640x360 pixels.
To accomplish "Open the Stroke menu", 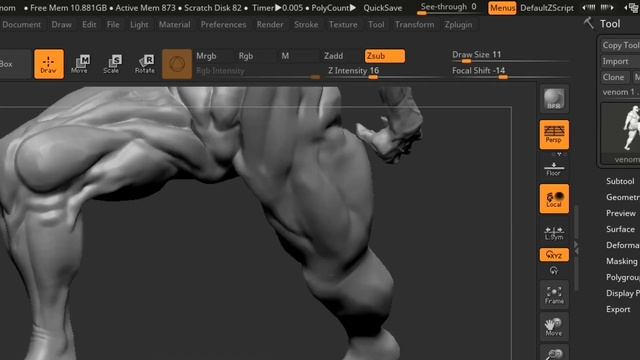I will (x=306, y=24).
